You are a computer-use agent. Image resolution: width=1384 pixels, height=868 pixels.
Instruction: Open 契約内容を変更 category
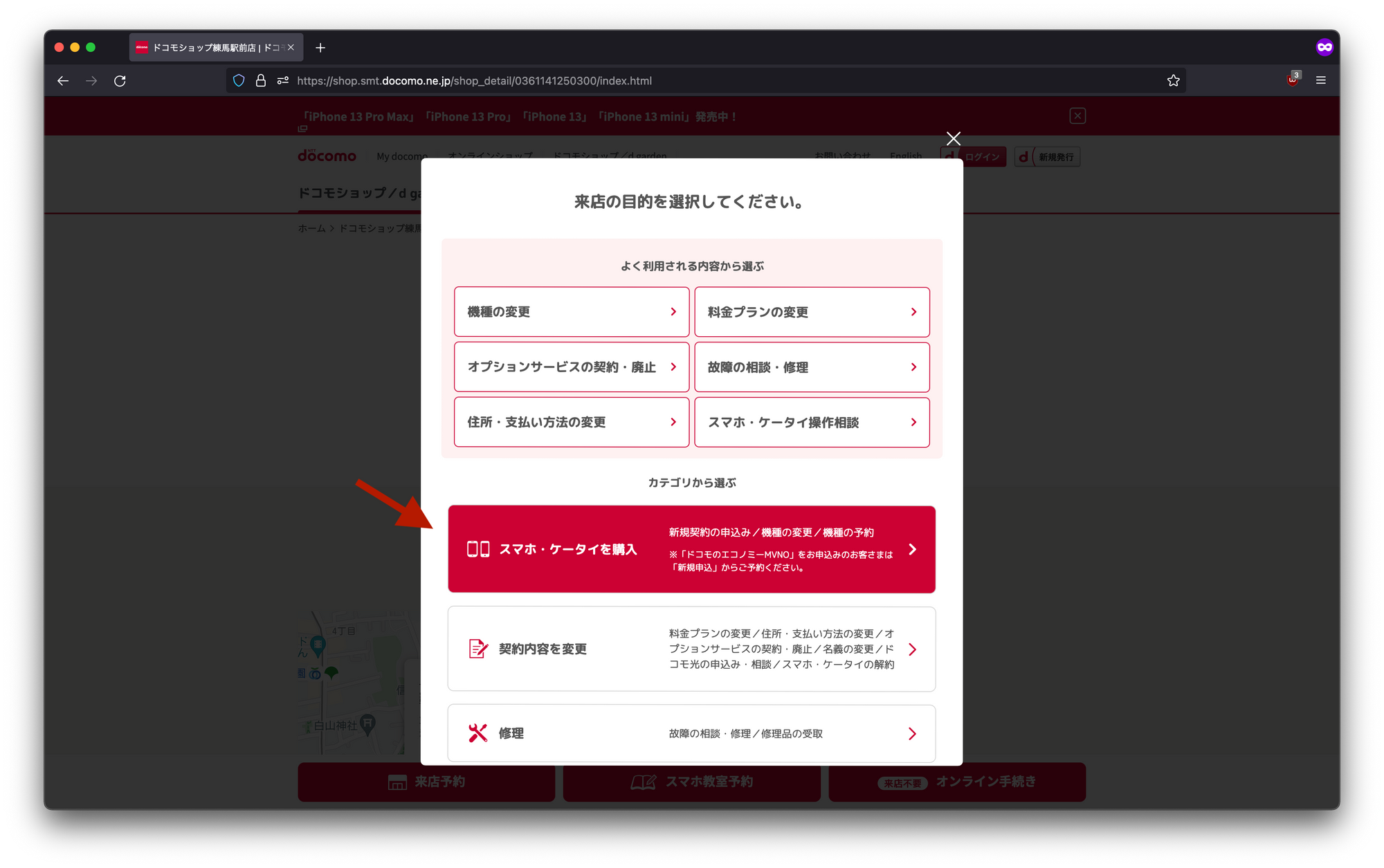(691, 649)
